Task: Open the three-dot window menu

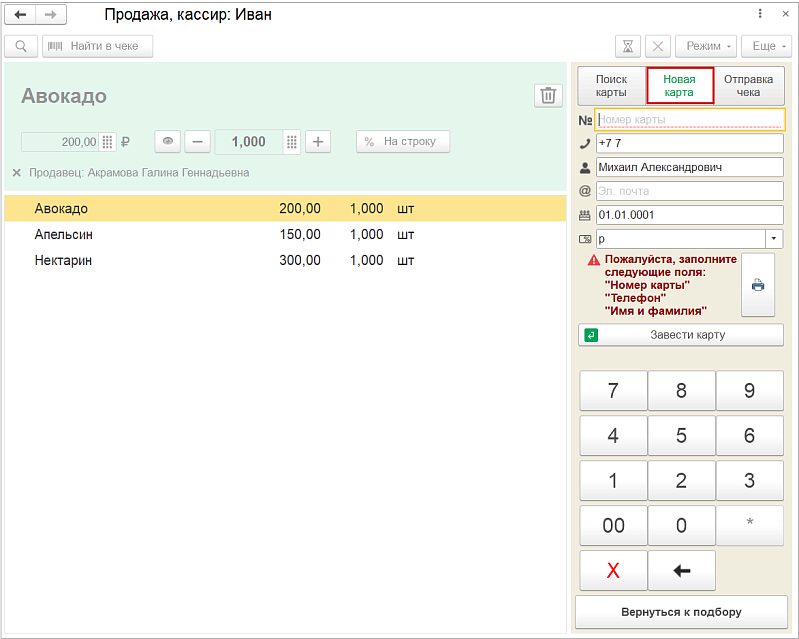Action: [760, 14]
